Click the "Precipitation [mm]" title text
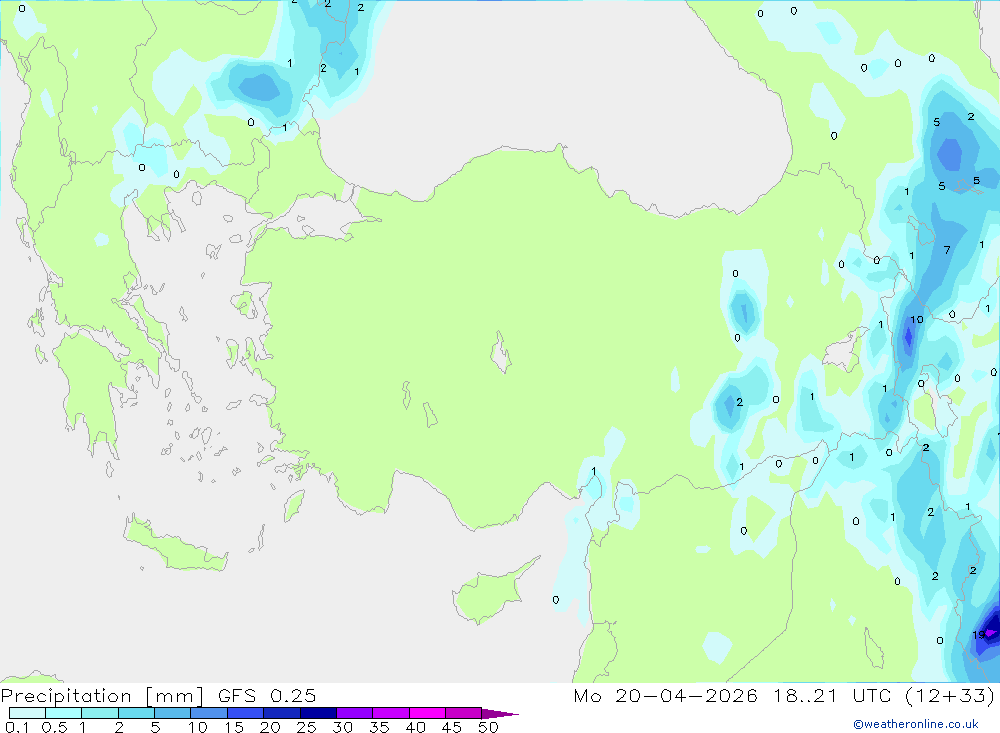1000x733 pixels. pos(102,696)
